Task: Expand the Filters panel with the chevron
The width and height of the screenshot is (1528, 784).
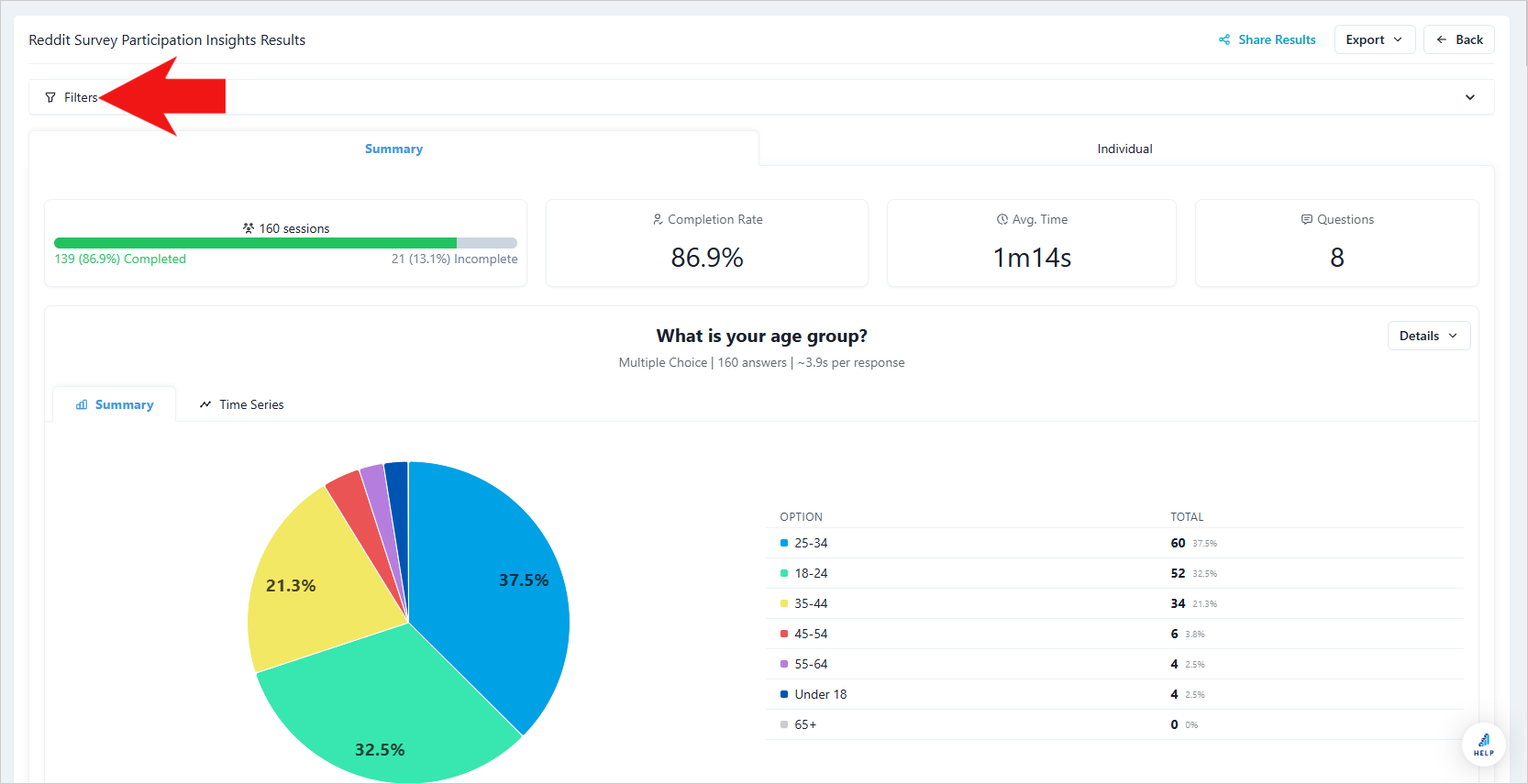Action: (1470, 97)
